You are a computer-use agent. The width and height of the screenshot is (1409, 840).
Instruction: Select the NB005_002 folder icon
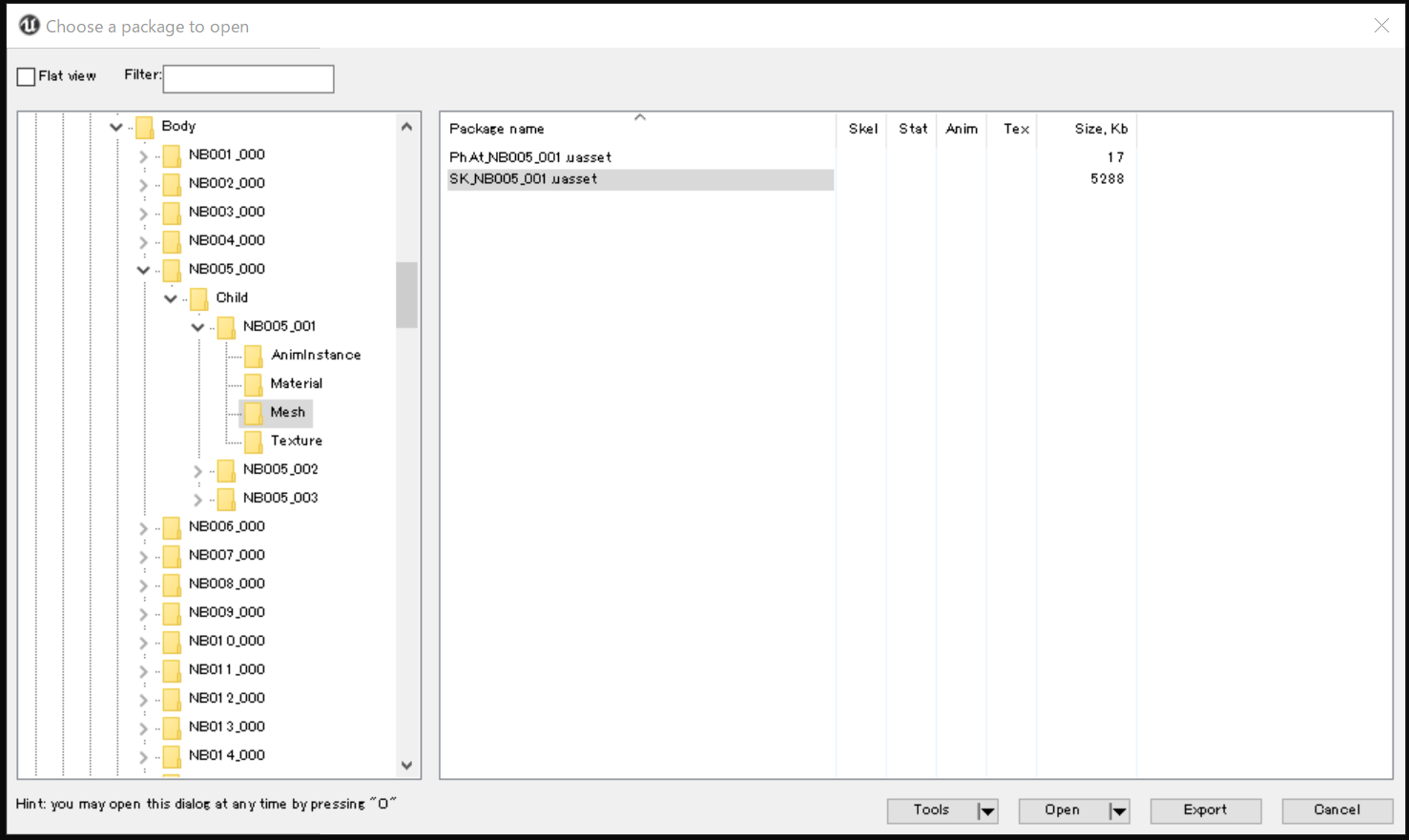226,470
